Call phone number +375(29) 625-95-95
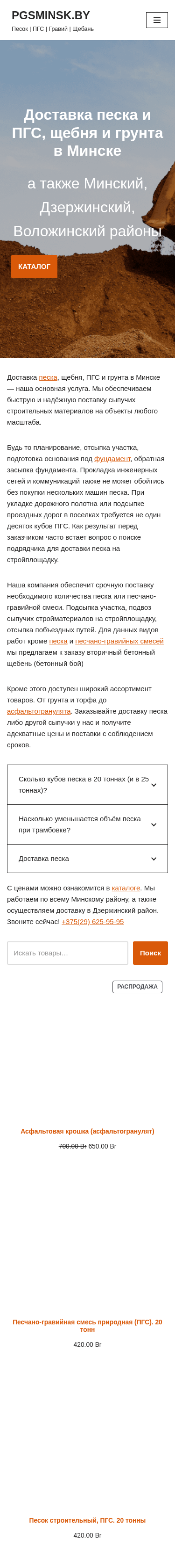Screen dimensions: 175x1568 [92, 922]
